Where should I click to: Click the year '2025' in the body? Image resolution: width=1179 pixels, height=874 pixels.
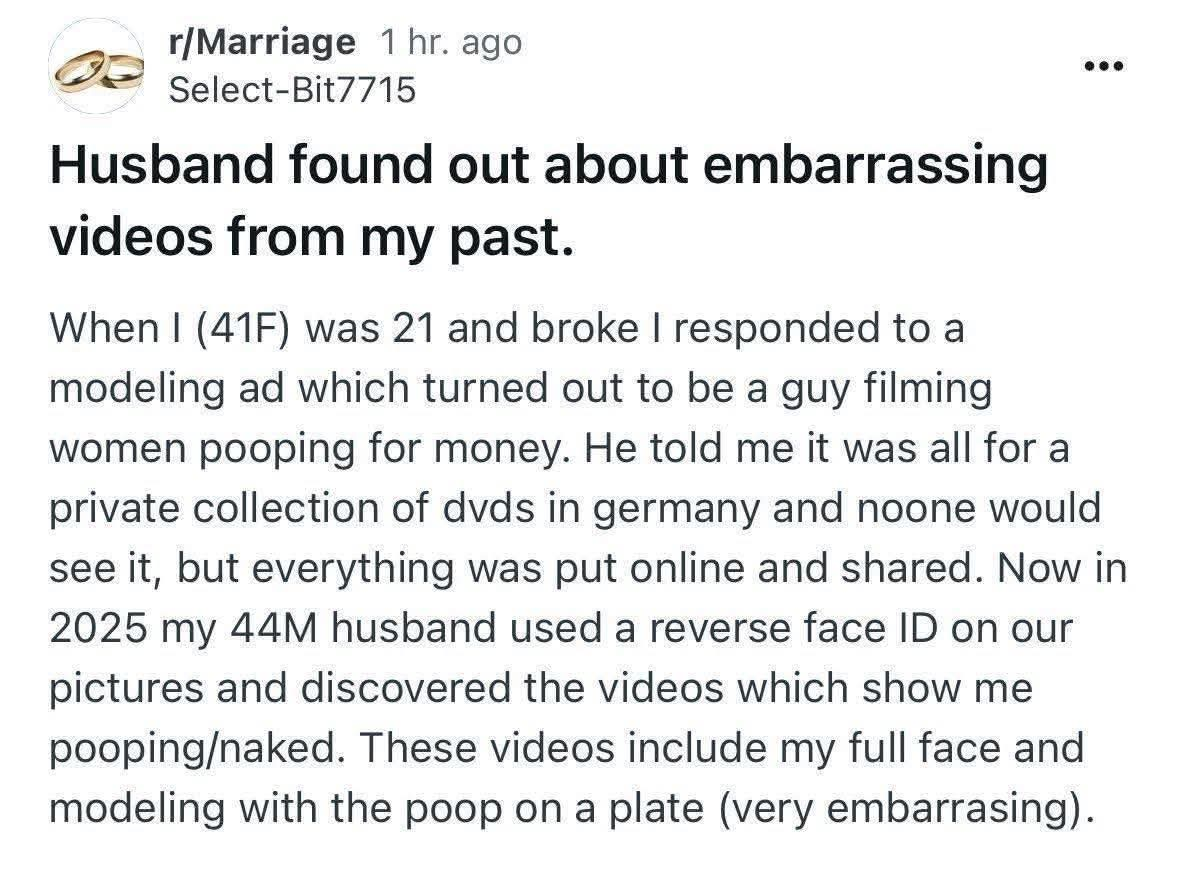98,629
